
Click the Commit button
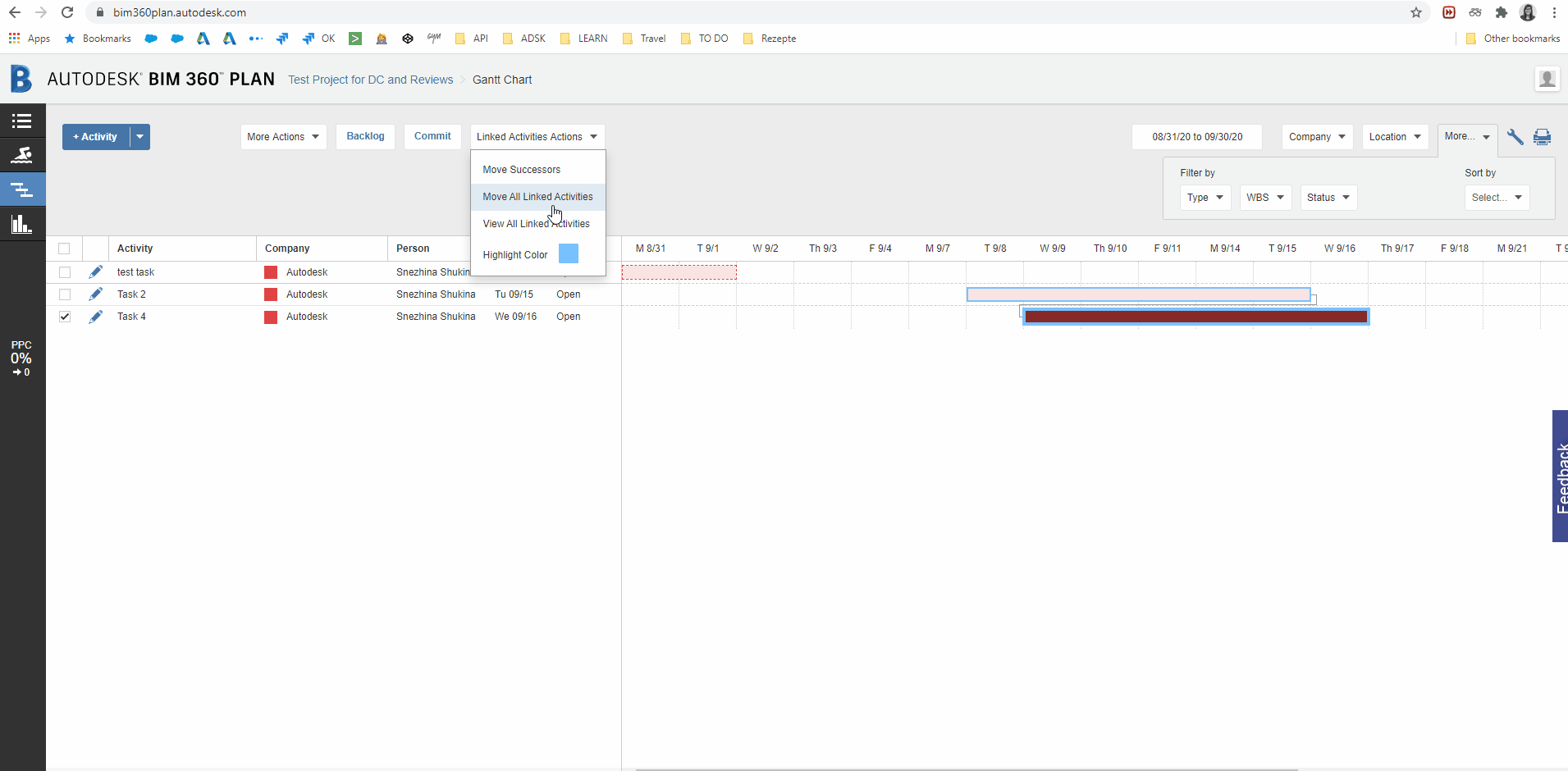pyautogui.click(x=432, y=137)
